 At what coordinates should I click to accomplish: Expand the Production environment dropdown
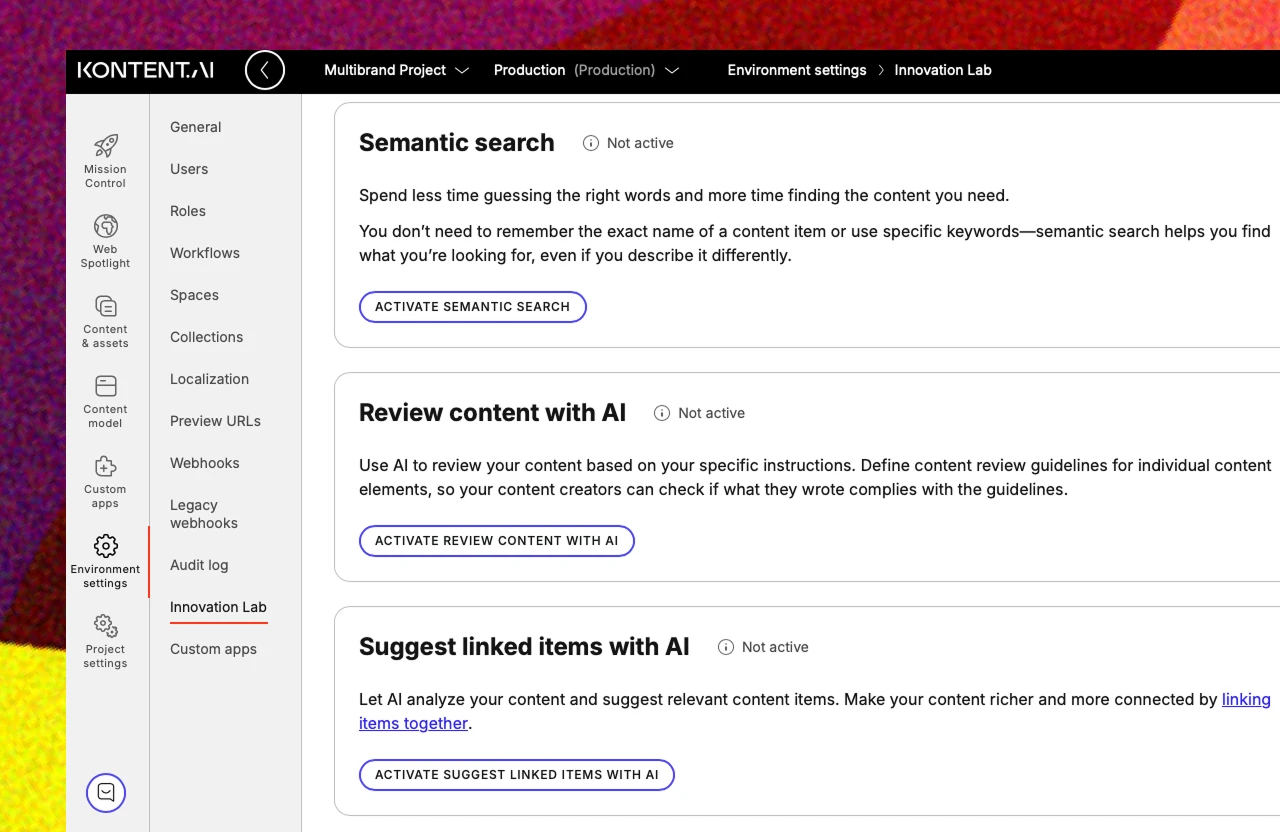pyautogui.click(x=586, y=70)
